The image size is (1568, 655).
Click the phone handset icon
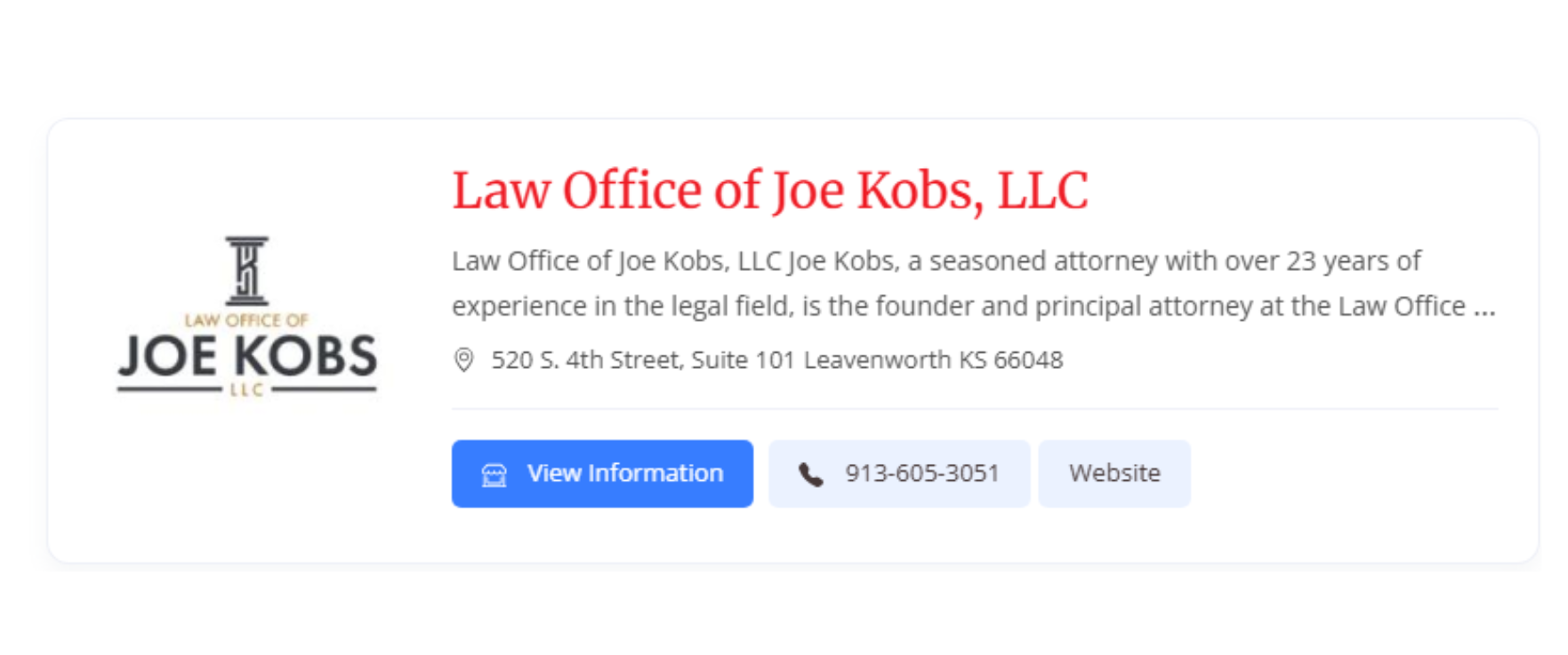810,475
